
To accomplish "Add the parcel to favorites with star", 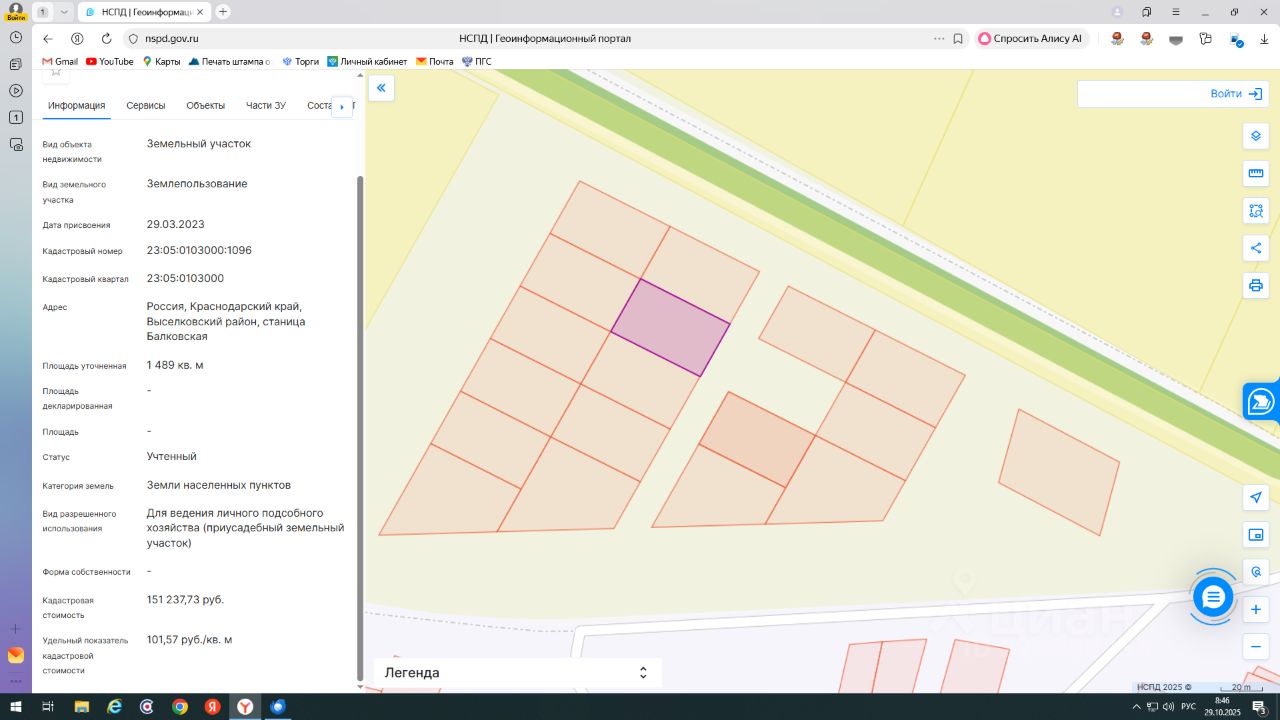I will 56,73.
